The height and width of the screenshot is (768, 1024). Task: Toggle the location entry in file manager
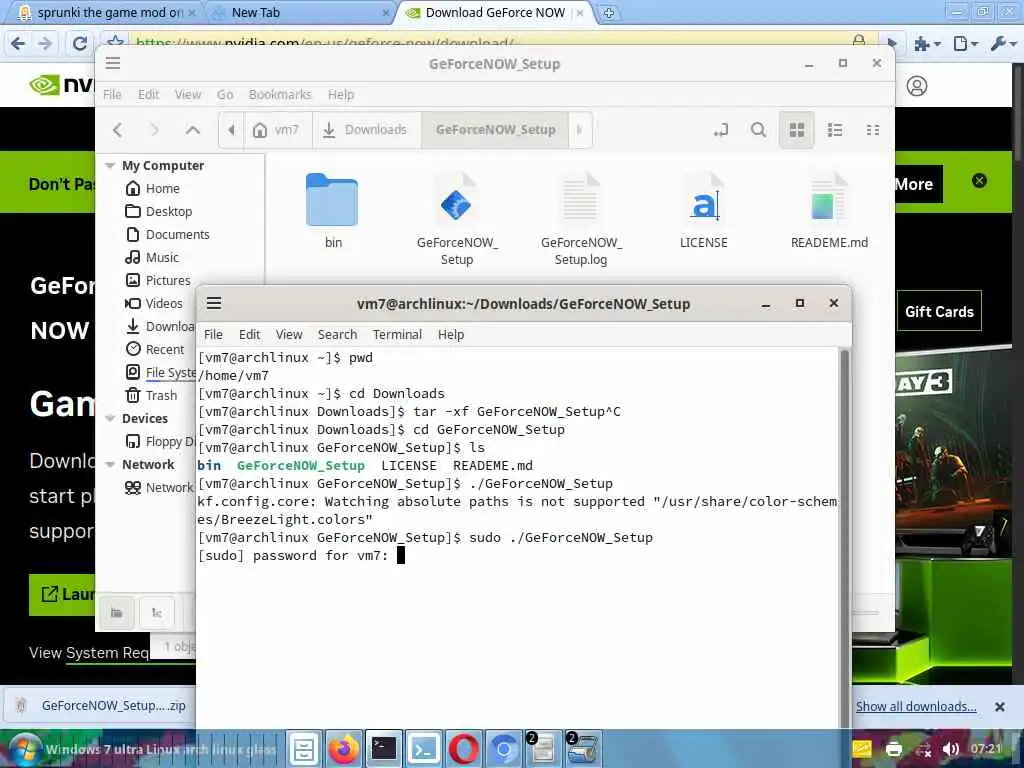(x=721, y=130)
